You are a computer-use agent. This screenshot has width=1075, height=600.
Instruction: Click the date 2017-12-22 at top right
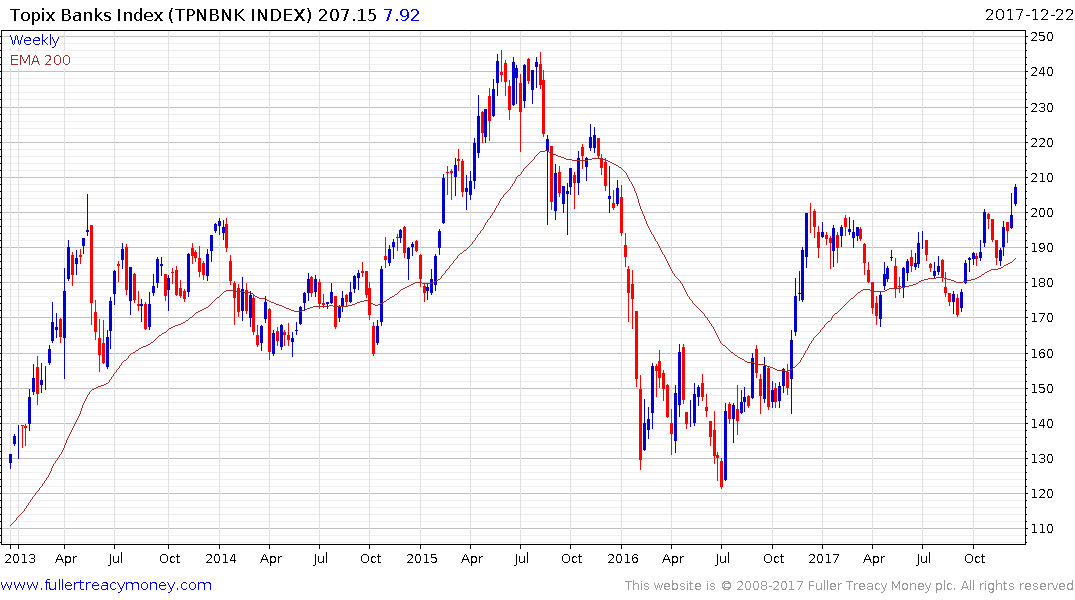pyautogui.click(x=1028, y=14)
